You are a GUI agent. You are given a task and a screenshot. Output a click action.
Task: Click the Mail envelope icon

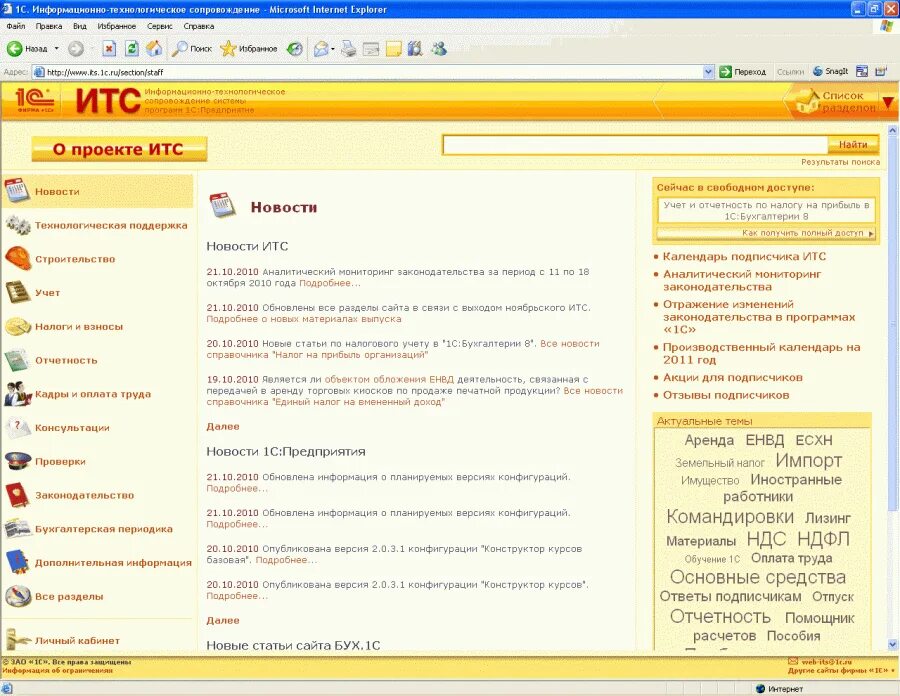[321, 49]
